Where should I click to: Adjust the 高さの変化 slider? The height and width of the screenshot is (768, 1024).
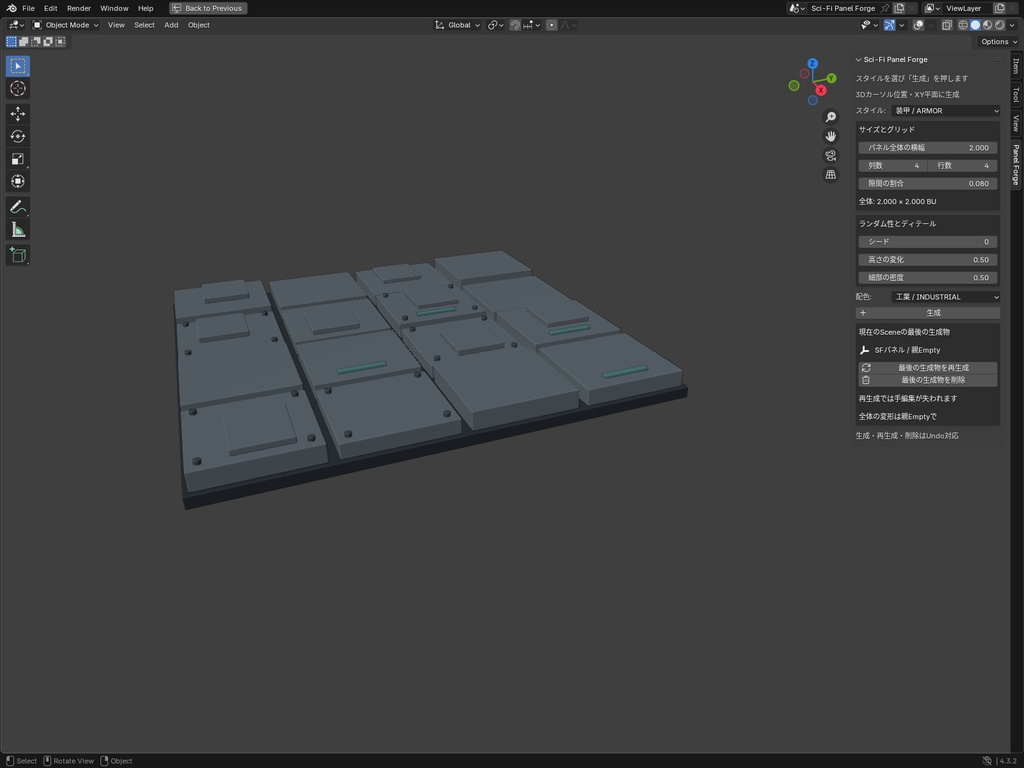[927, 259]
